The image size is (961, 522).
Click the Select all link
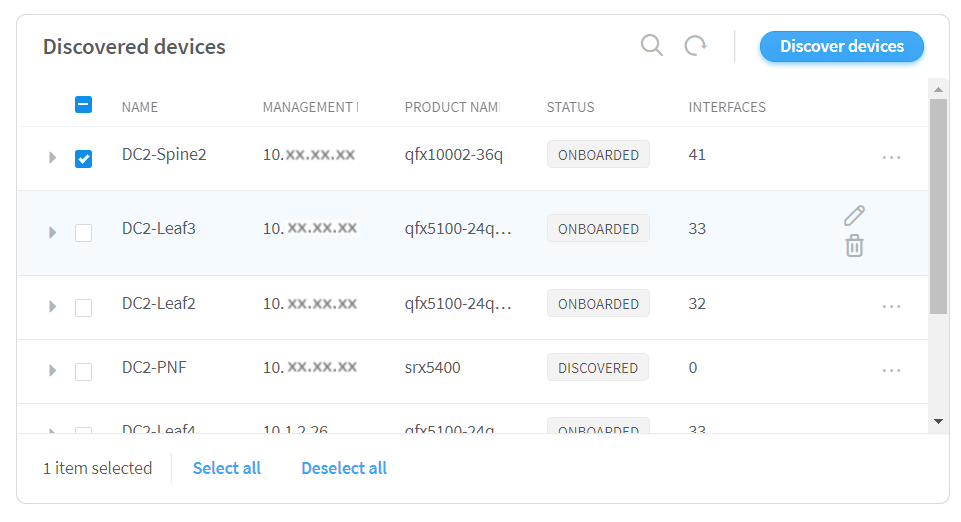point(227,468)
